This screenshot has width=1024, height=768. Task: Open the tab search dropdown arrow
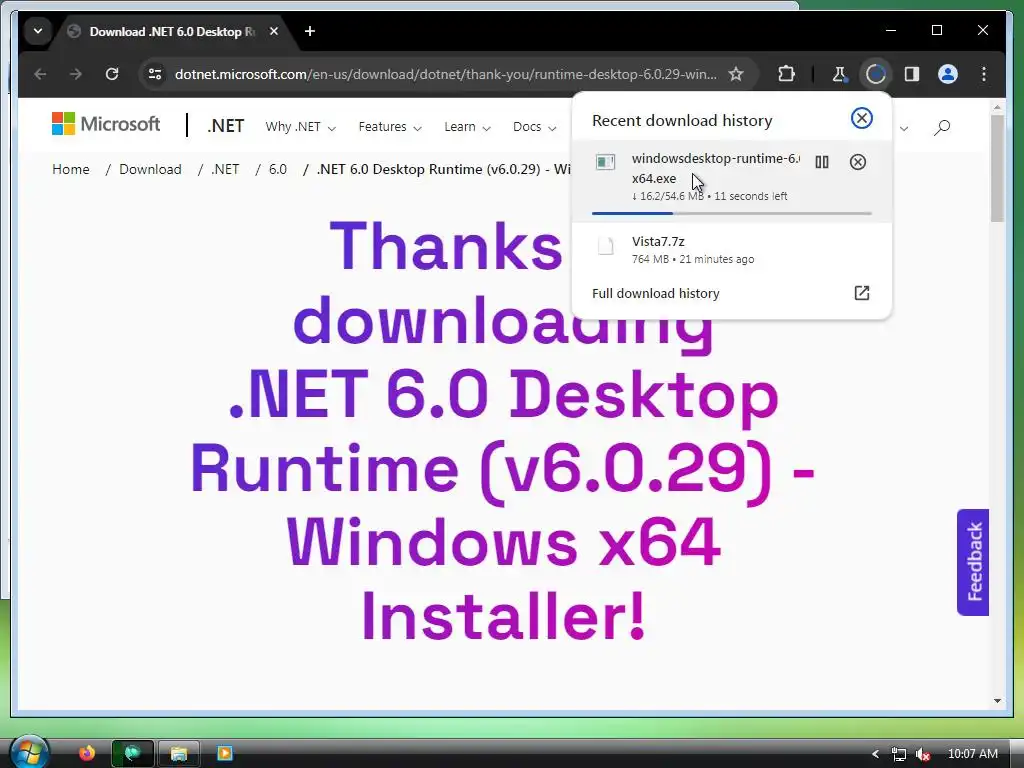[x=38, y=31]
